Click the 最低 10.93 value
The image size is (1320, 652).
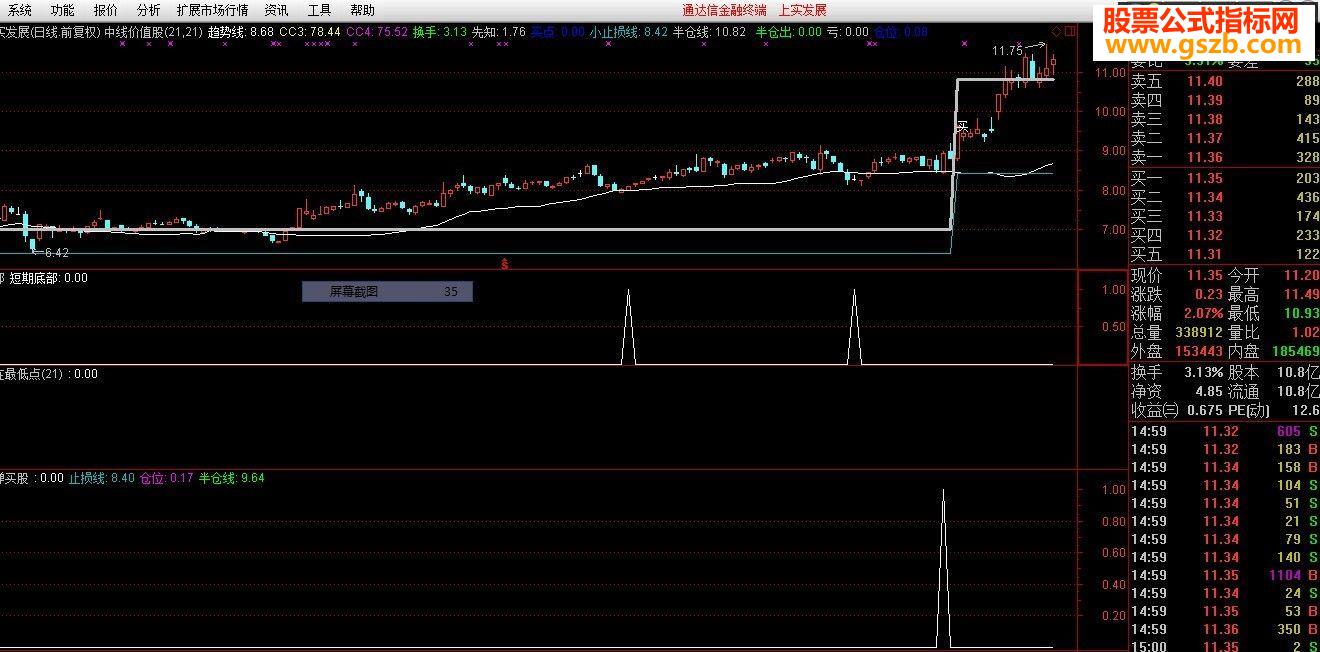(x=1302, y=313)
